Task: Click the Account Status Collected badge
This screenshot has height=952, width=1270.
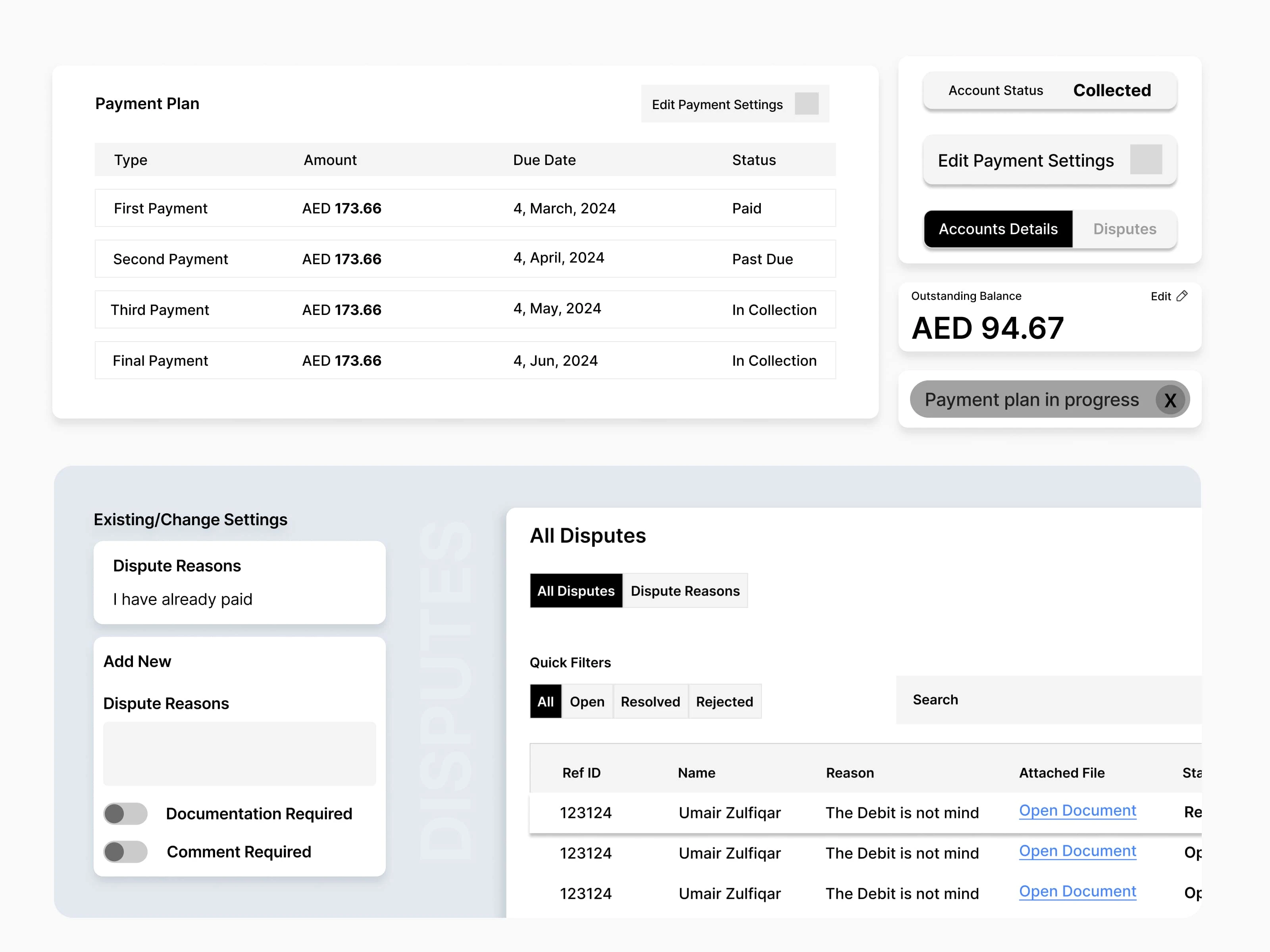Action: [1049, 90]
